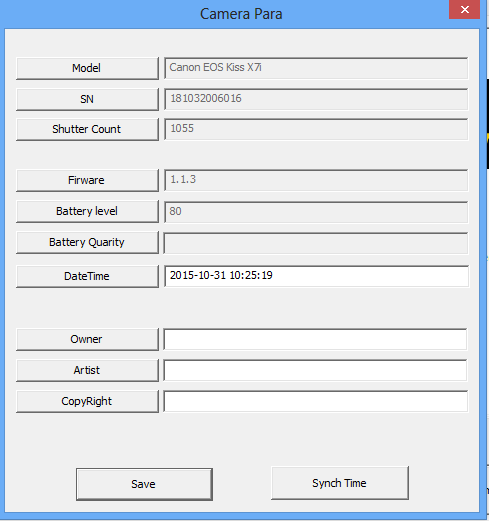Click the Shutter Count button
Image resolution: width=489 pixels, height=521 pixels.
pos(87,129)
